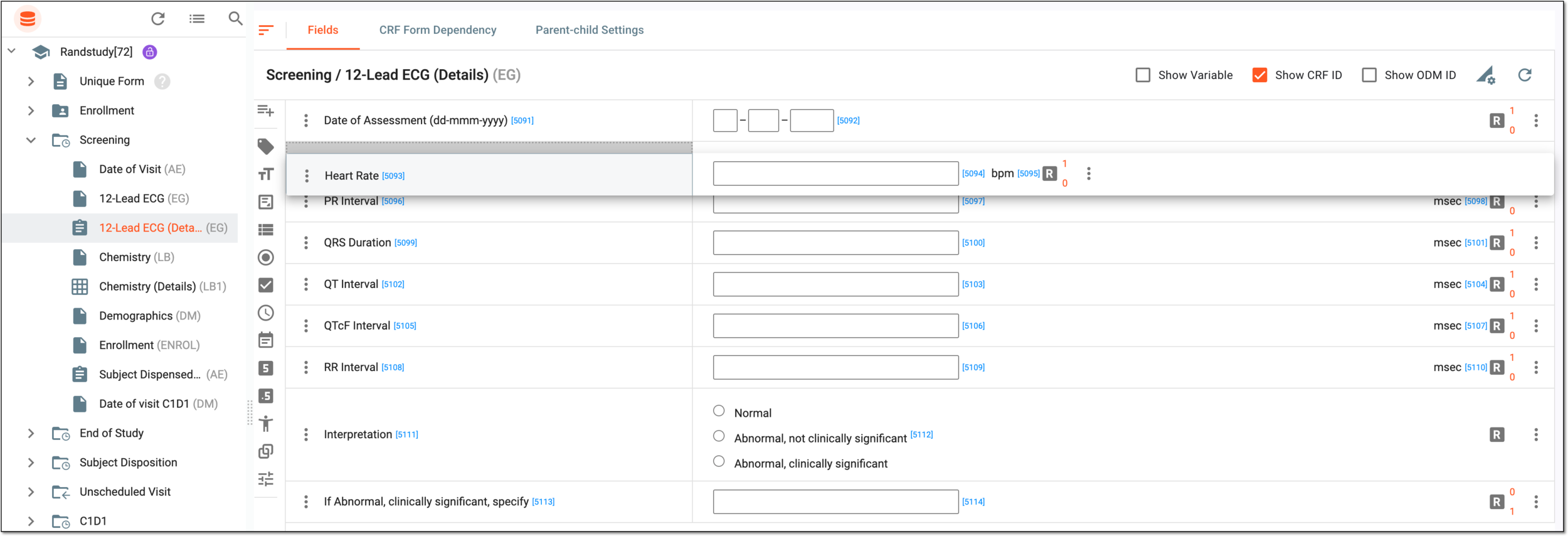This screenshot has width=1568, height=536.
Task: Open more options for Heart Rate row
Action: pyautogui.click(x=1089, y=174)
